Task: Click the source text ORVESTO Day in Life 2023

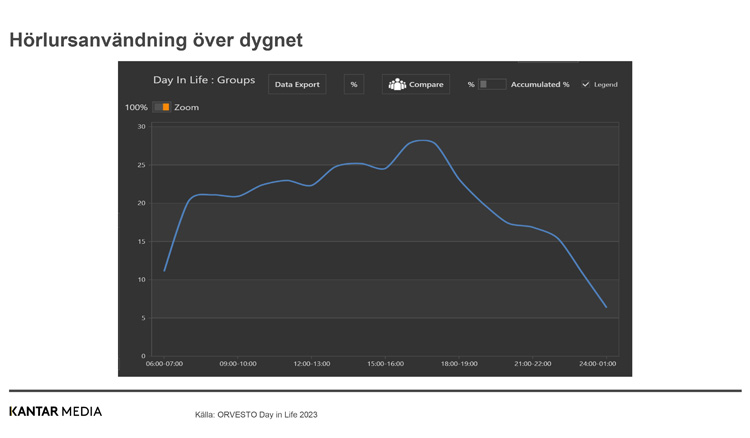Action: (256, 414)
